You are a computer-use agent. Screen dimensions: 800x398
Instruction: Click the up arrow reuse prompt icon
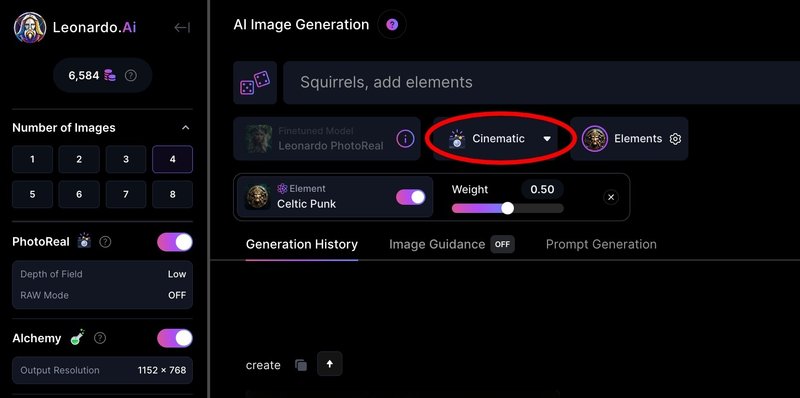tap(330, 364)
